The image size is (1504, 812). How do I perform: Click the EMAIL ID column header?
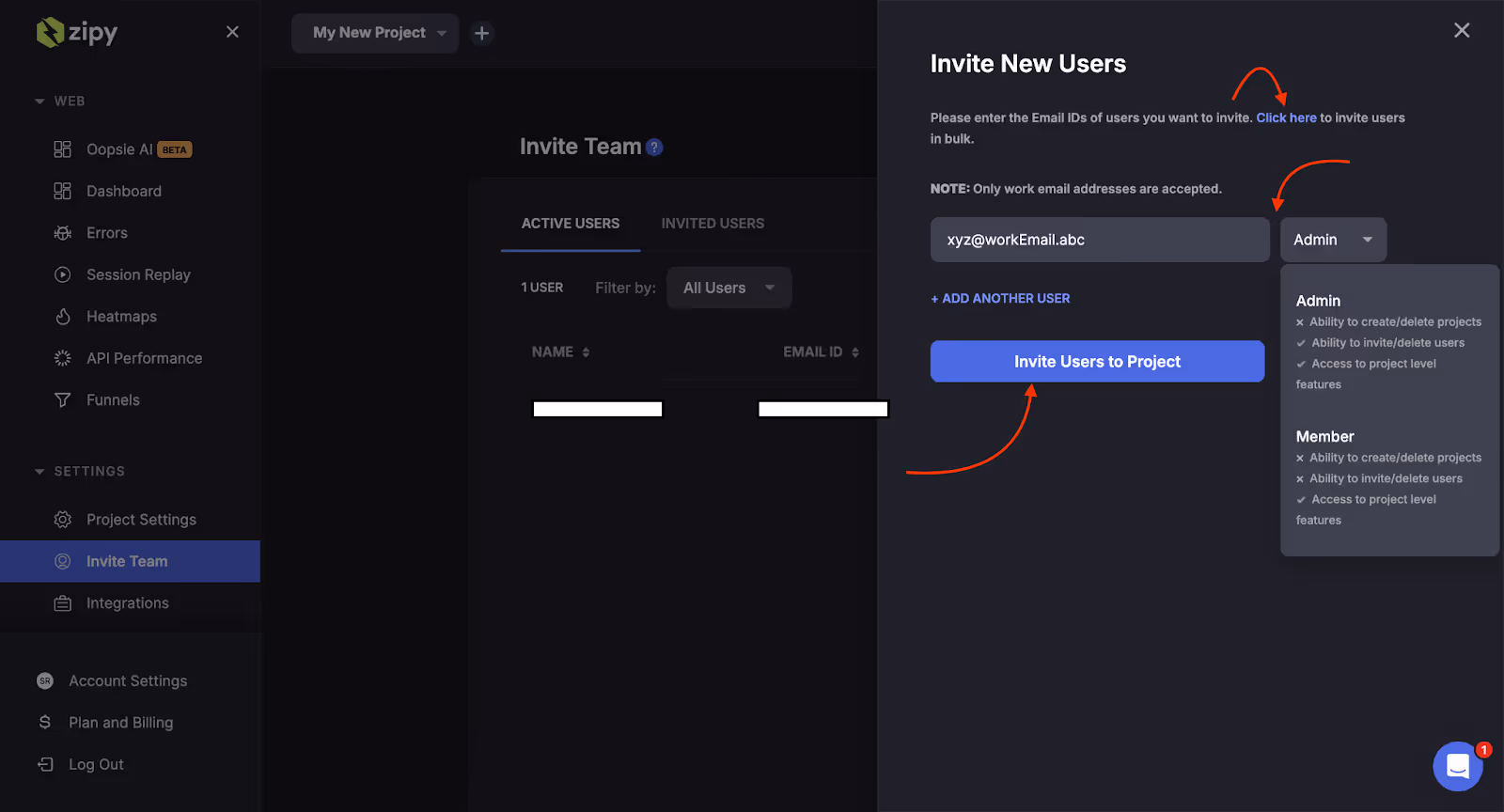click(x=813, y=352)
